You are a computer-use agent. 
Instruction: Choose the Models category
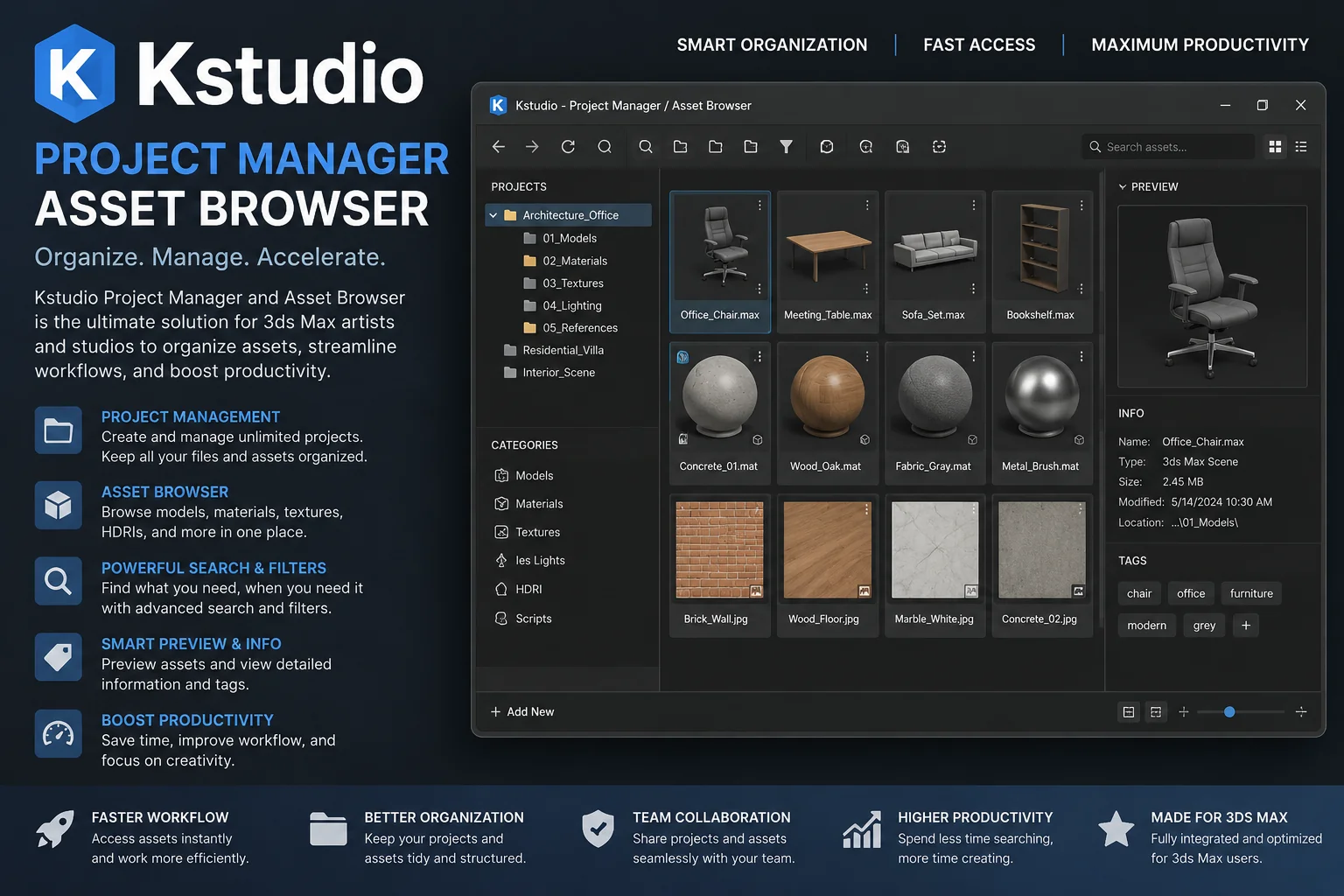[x=524, y=476]
